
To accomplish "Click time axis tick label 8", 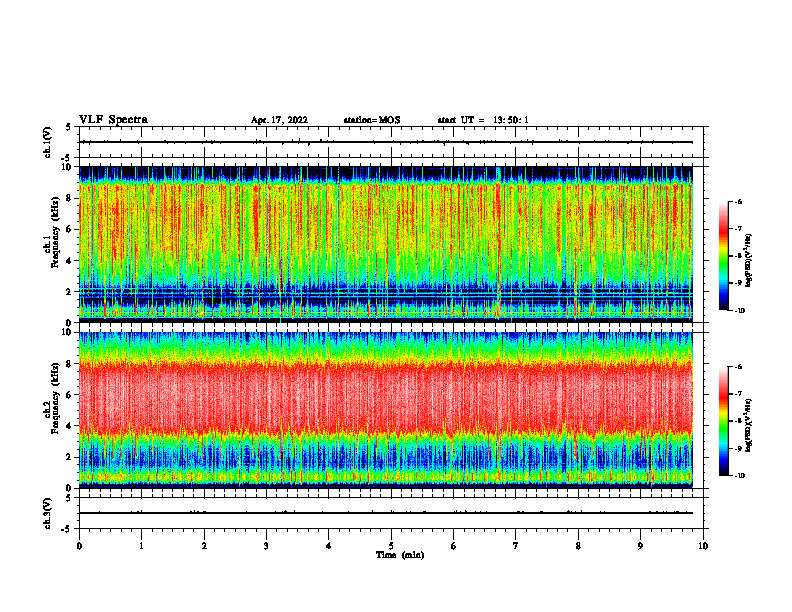I will (578, 546).
